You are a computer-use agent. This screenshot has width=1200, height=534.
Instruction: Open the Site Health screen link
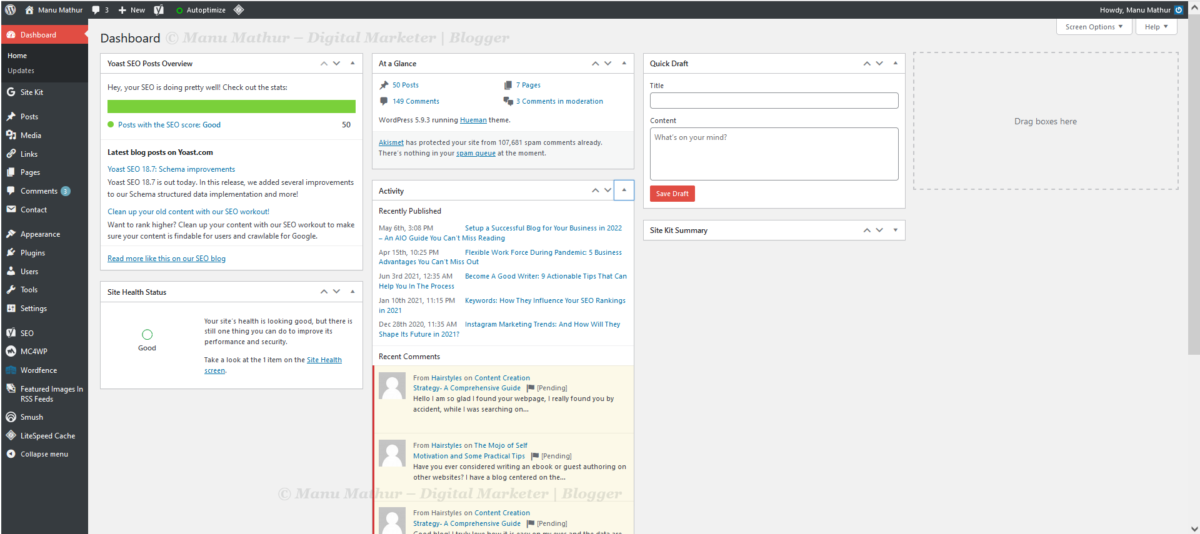point(273,364)
